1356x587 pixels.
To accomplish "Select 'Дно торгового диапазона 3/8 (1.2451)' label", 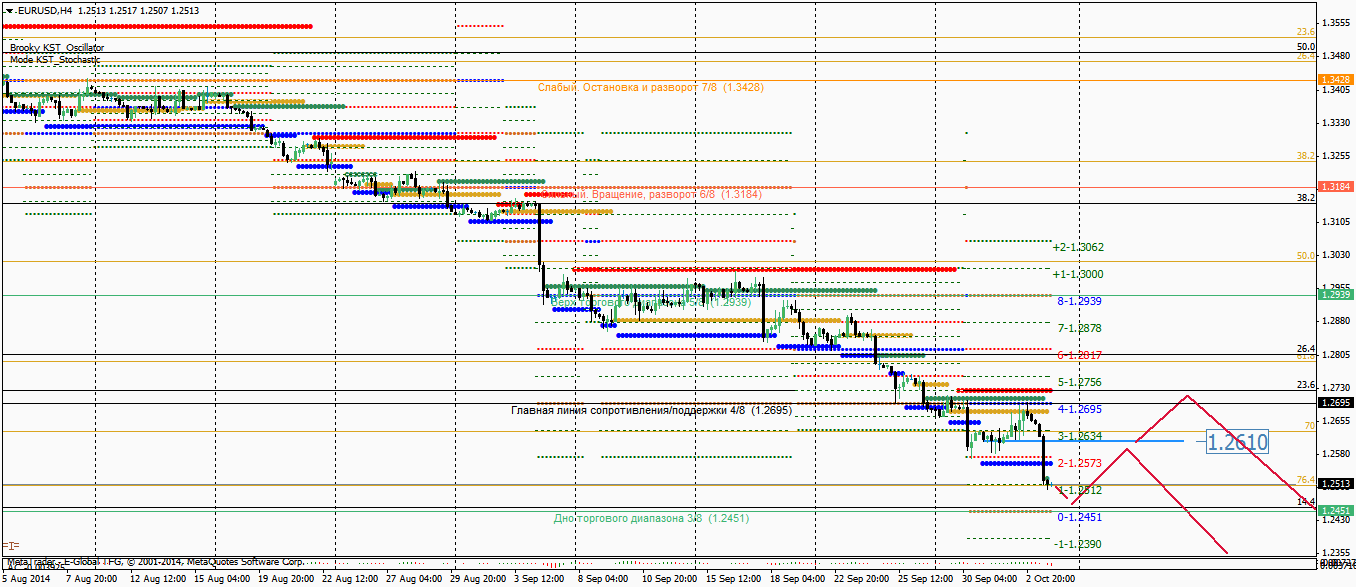I will coord(651,518).
